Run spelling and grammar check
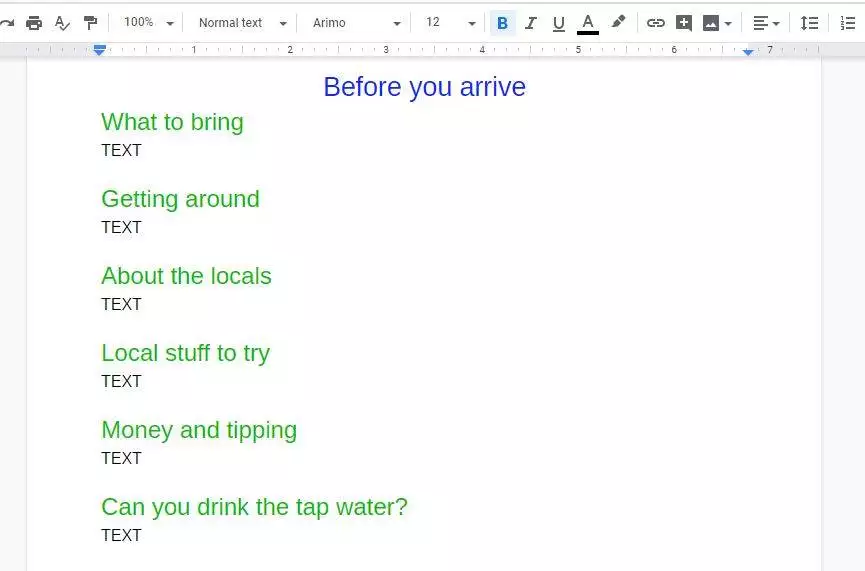The height and width of the screenshot is (571, 865). click(62, 23)
